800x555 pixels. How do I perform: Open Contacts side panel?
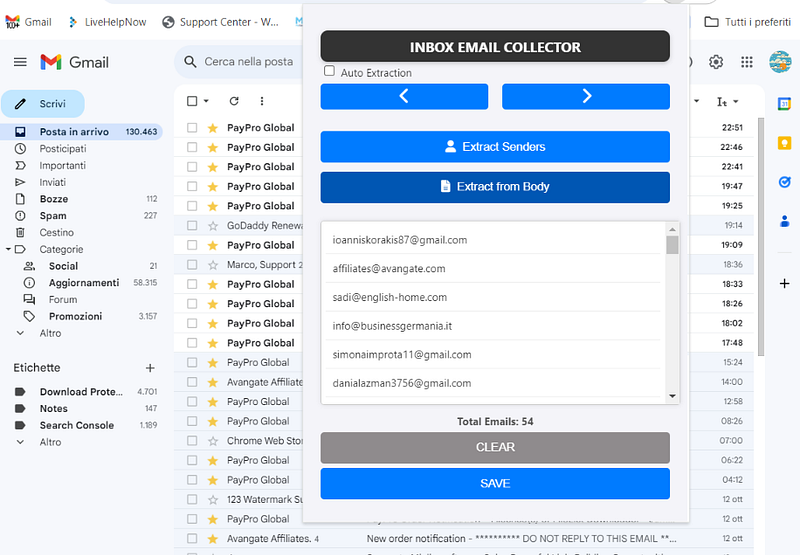[x=784, y=221]
